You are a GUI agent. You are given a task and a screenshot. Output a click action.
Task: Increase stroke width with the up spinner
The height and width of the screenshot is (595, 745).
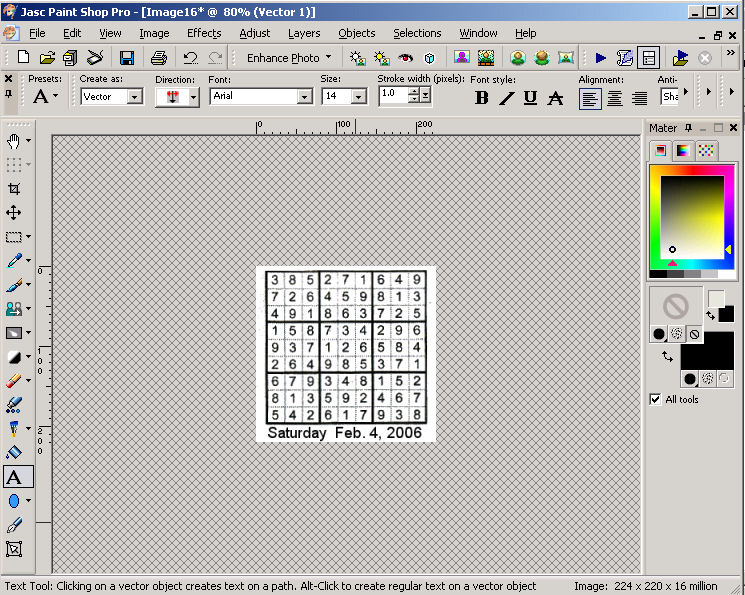pyautogui.click(x=425, y=92)
